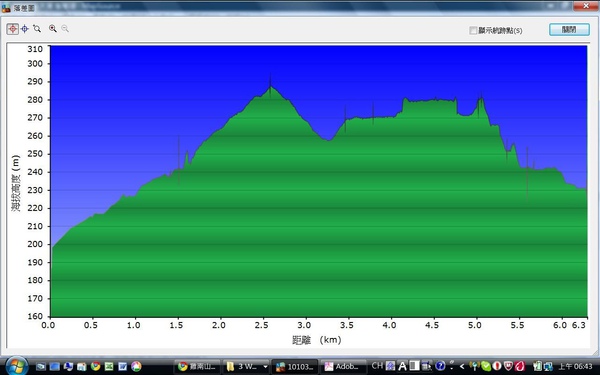
Task: Click the half/full width language bar icon
Action: [x=414, y=366]
